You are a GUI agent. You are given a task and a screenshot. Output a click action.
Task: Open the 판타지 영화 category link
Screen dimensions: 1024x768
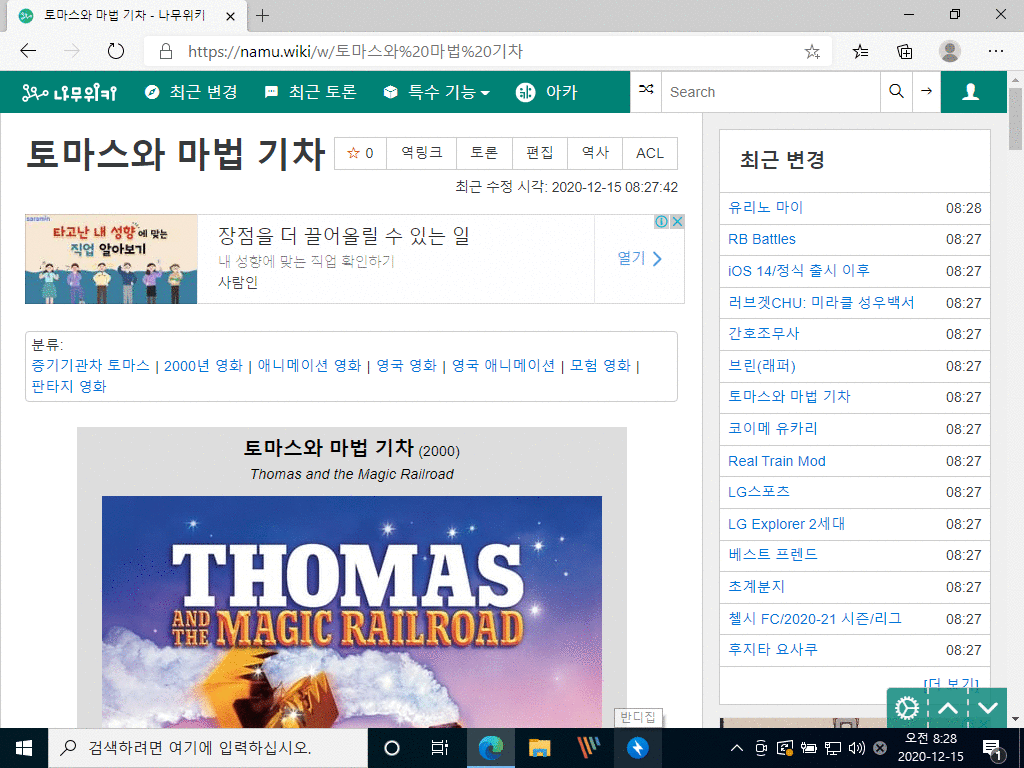click(69, 386)
